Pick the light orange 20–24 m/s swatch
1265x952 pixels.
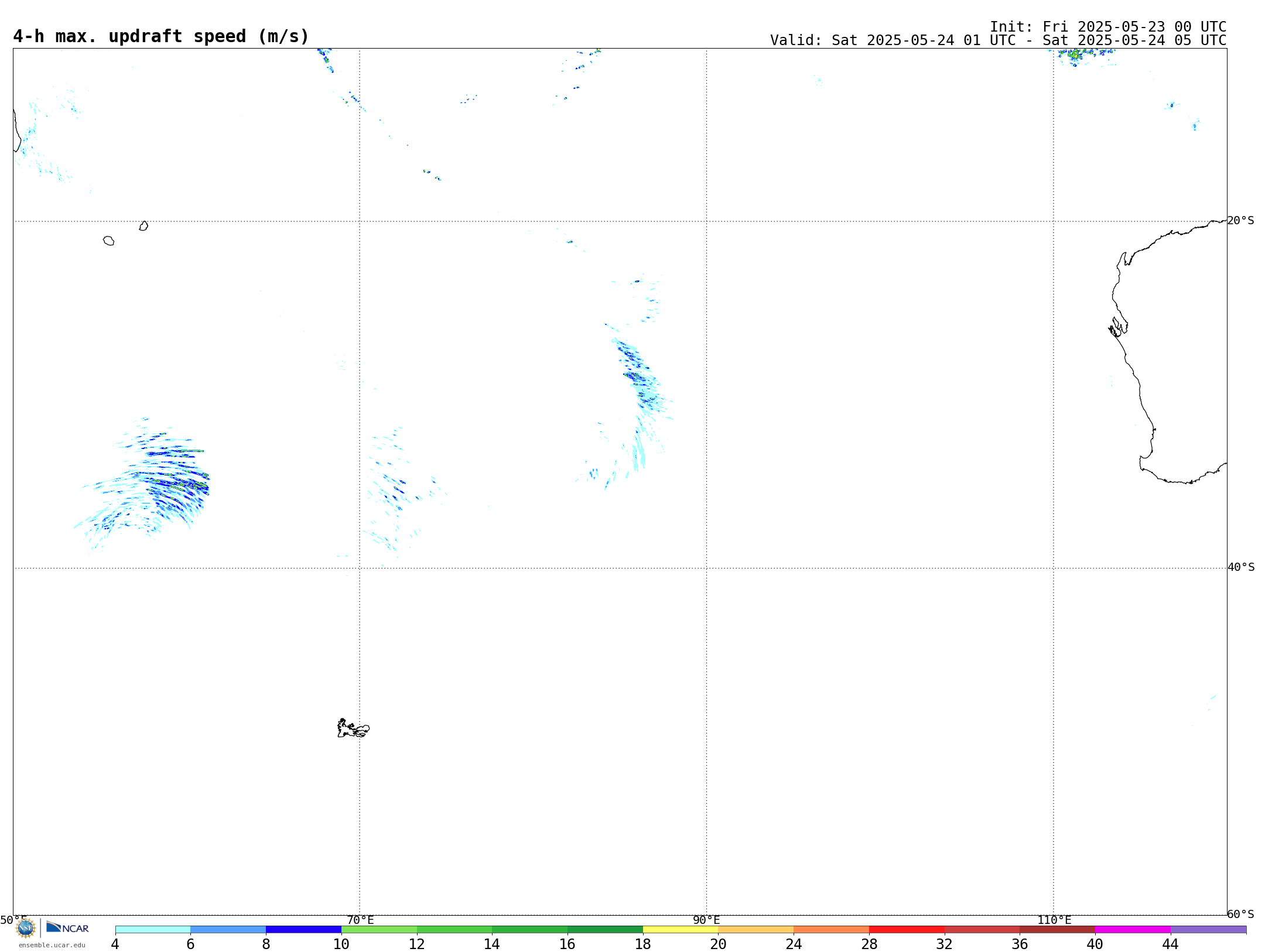(x=756, y=929)
